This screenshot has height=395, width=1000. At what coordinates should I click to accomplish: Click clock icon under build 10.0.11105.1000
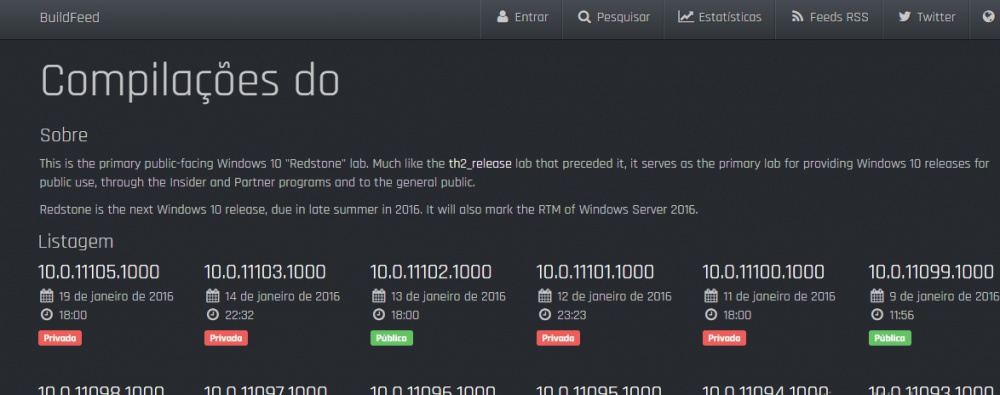(47, 315)
